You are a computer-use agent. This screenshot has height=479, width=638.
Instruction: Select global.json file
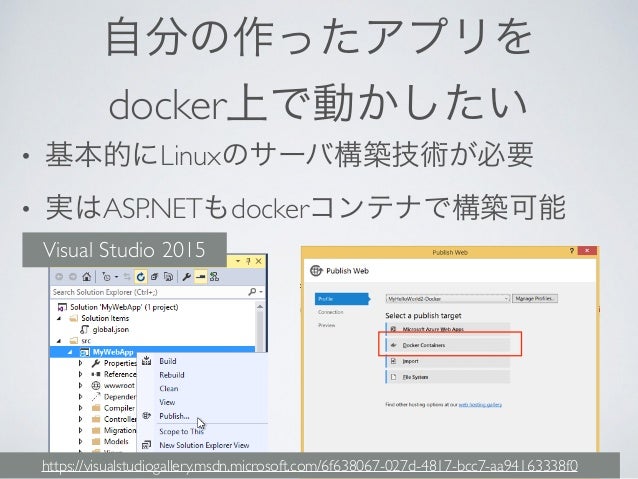click(x=111, y=329)
